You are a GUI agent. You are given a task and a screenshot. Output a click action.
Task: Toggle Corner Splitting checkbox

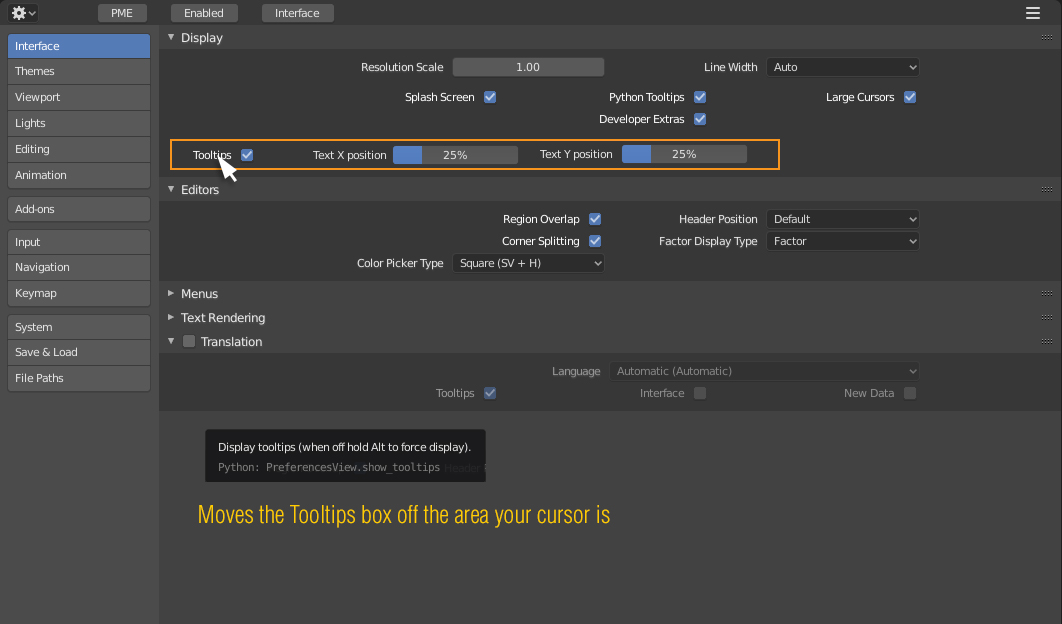click(x=595, y=241)
